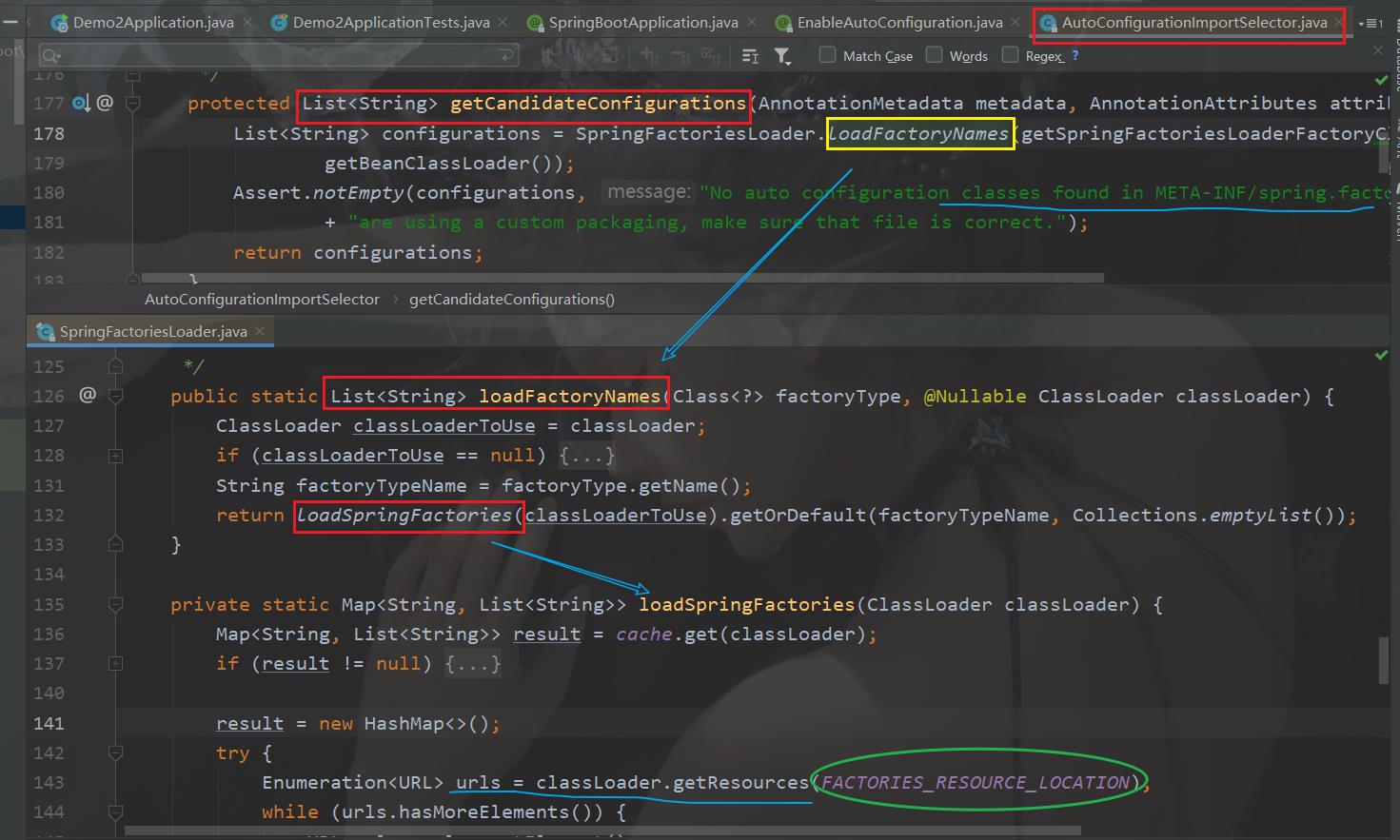Expand the {...} placeholder on line 137

pyautogui.click(x=473, y=663)
